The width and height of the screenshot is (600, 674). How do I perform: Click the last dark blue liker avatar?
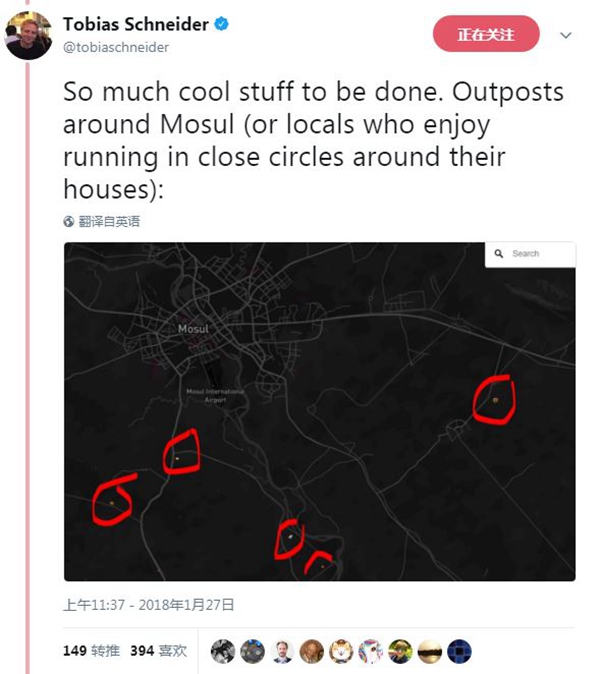tap(459, 651)
